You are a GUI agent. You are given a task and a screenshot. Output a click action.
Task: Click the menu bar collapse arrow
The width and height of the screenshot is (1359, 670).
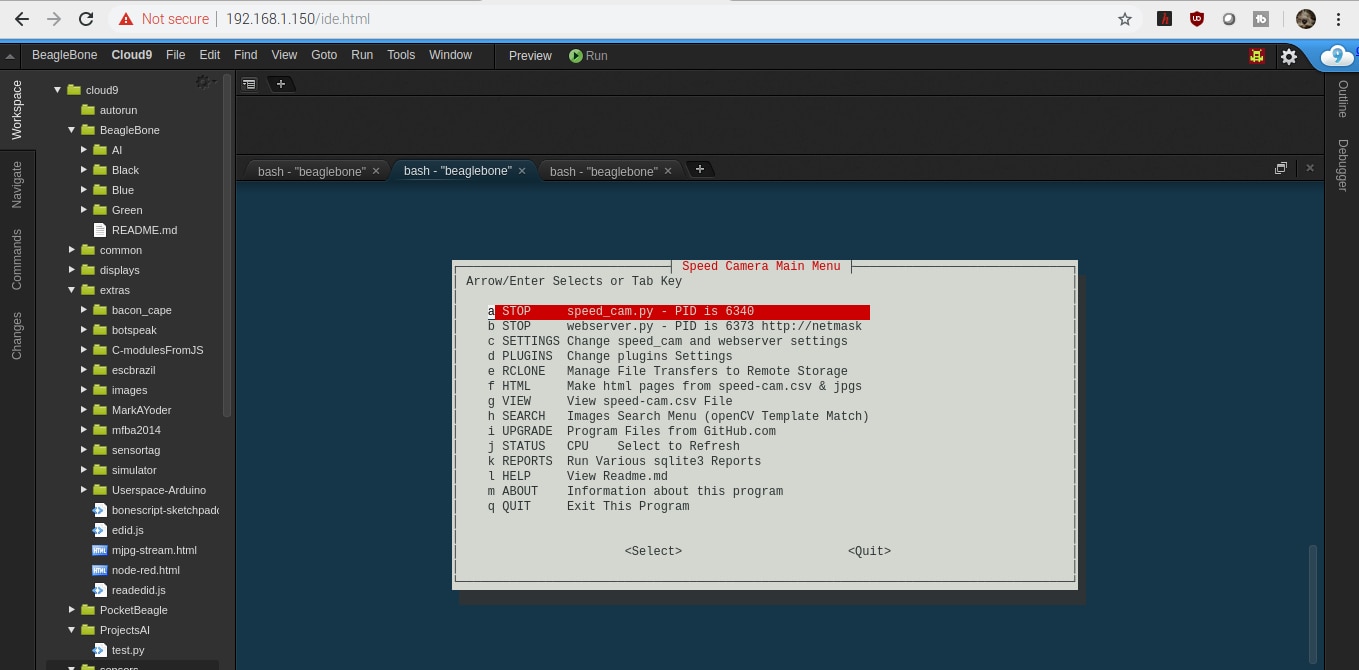(8, 56)
